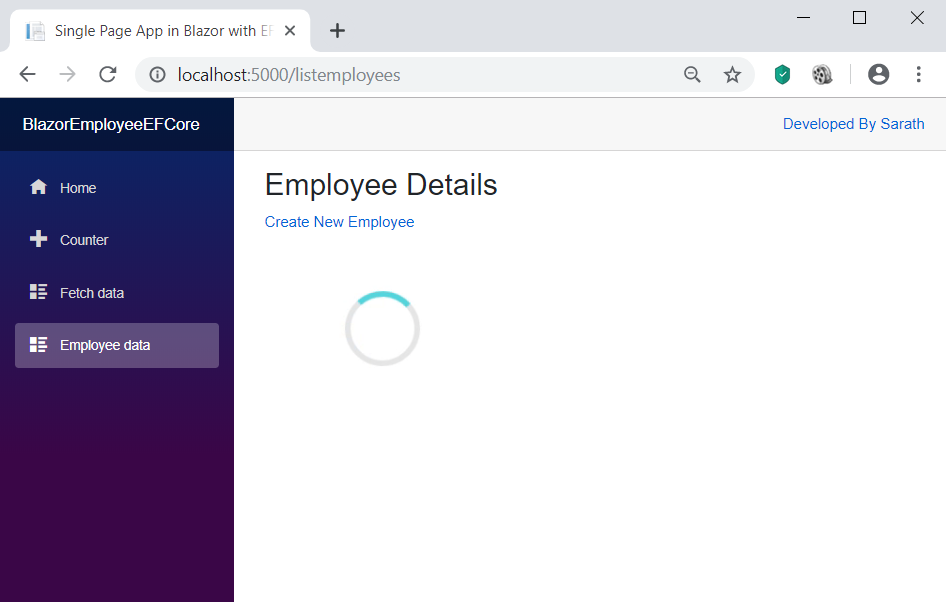Image resolution: width=946 pixels, height=602 pixels.
Task: Click the BlazorEmployeeEFCore brand title
Action: (x=111, y=124)
